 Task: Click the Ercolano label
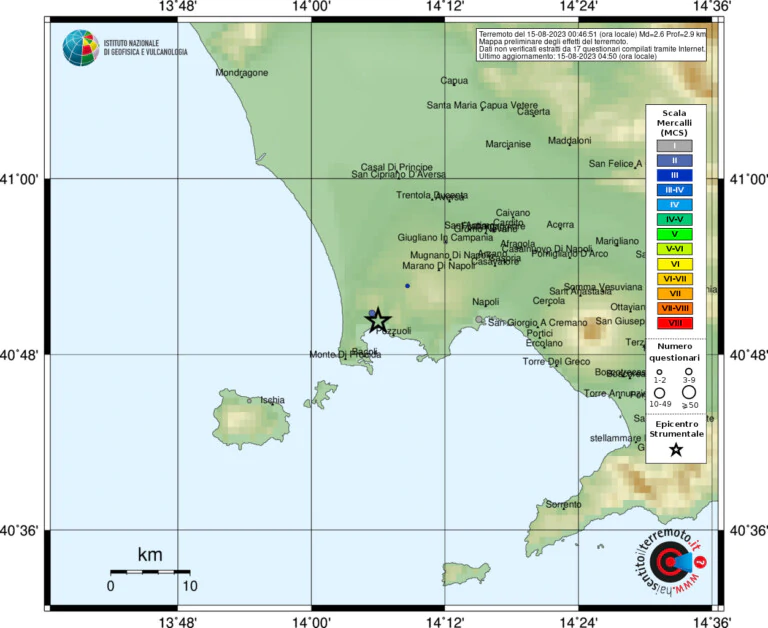pyautogui.click(x=544, y=343)
